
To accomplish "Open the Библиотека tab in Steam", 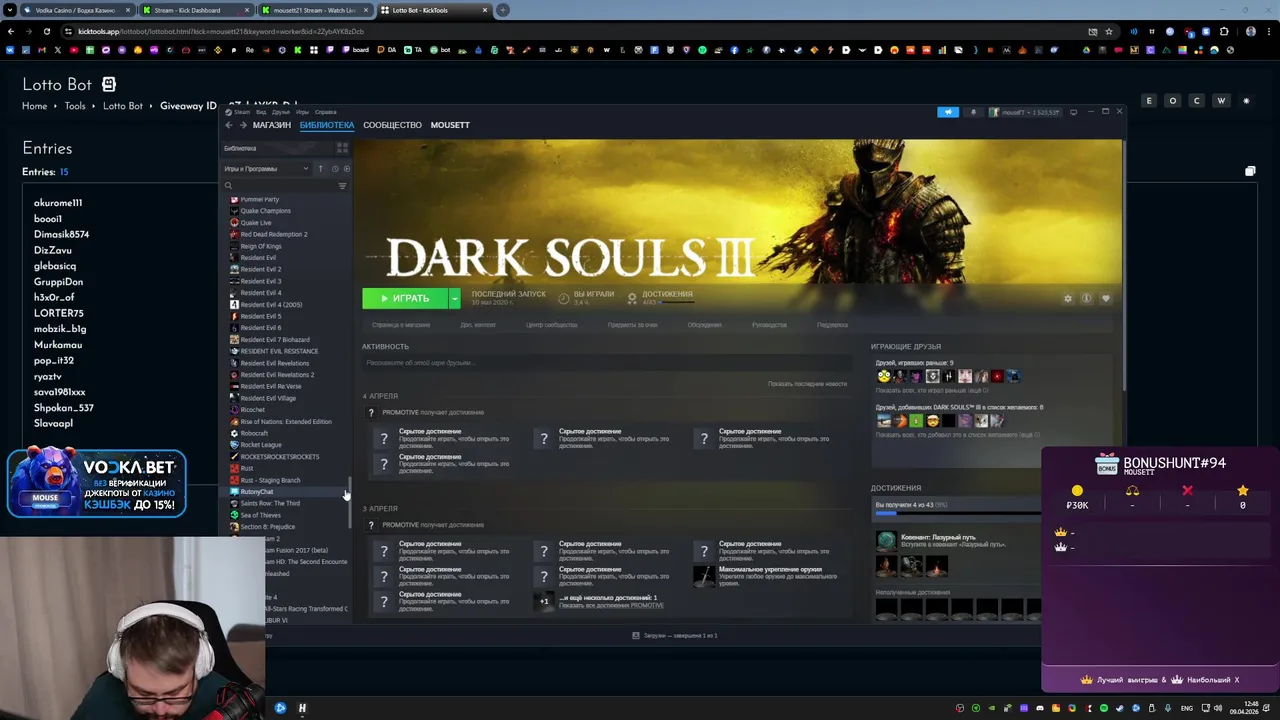I will point(327,125).
